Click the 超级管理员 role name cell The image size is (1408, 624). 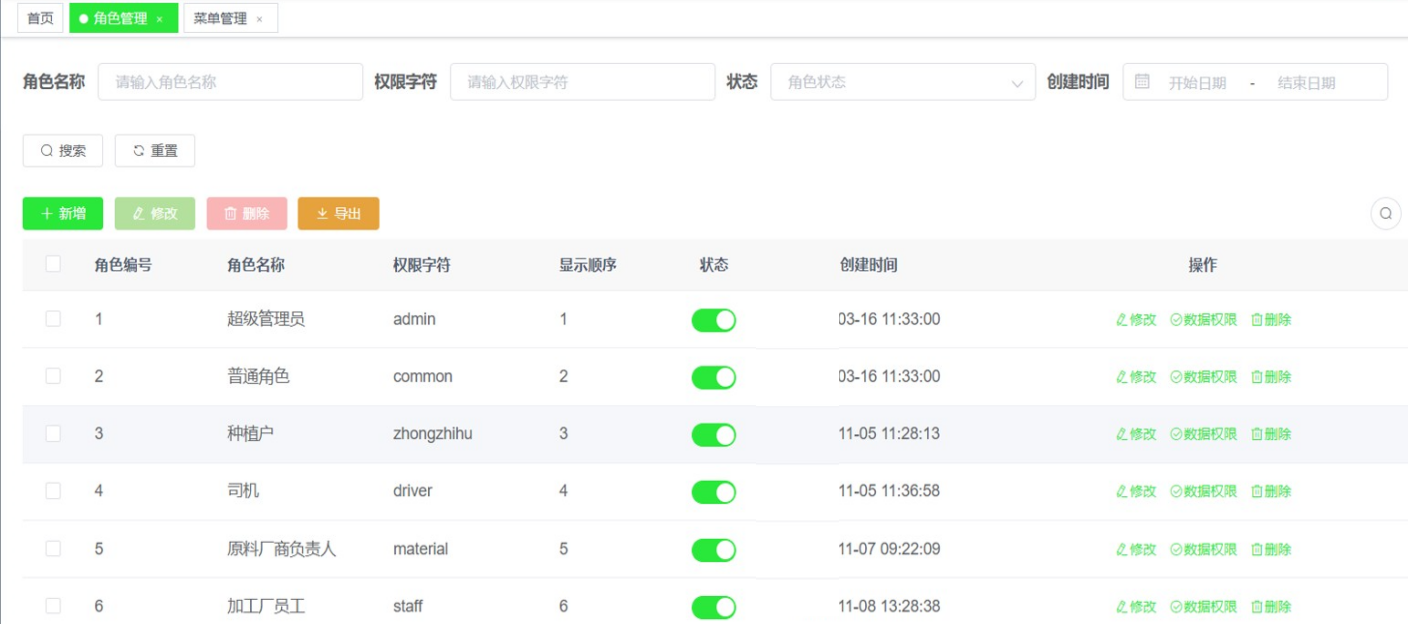[266, 319]
